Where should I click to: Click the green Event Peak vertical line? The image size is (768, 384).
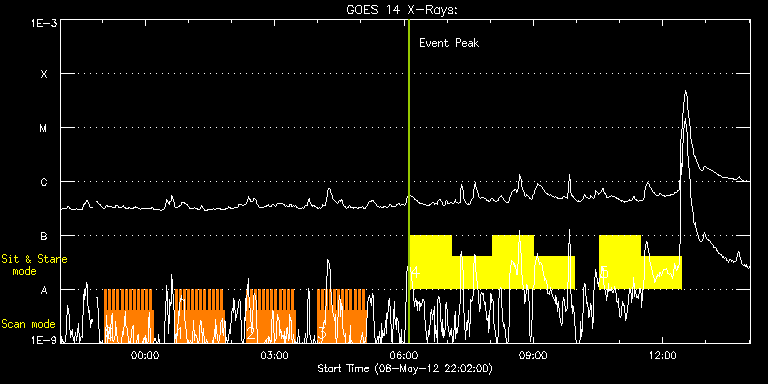[408, 181]
